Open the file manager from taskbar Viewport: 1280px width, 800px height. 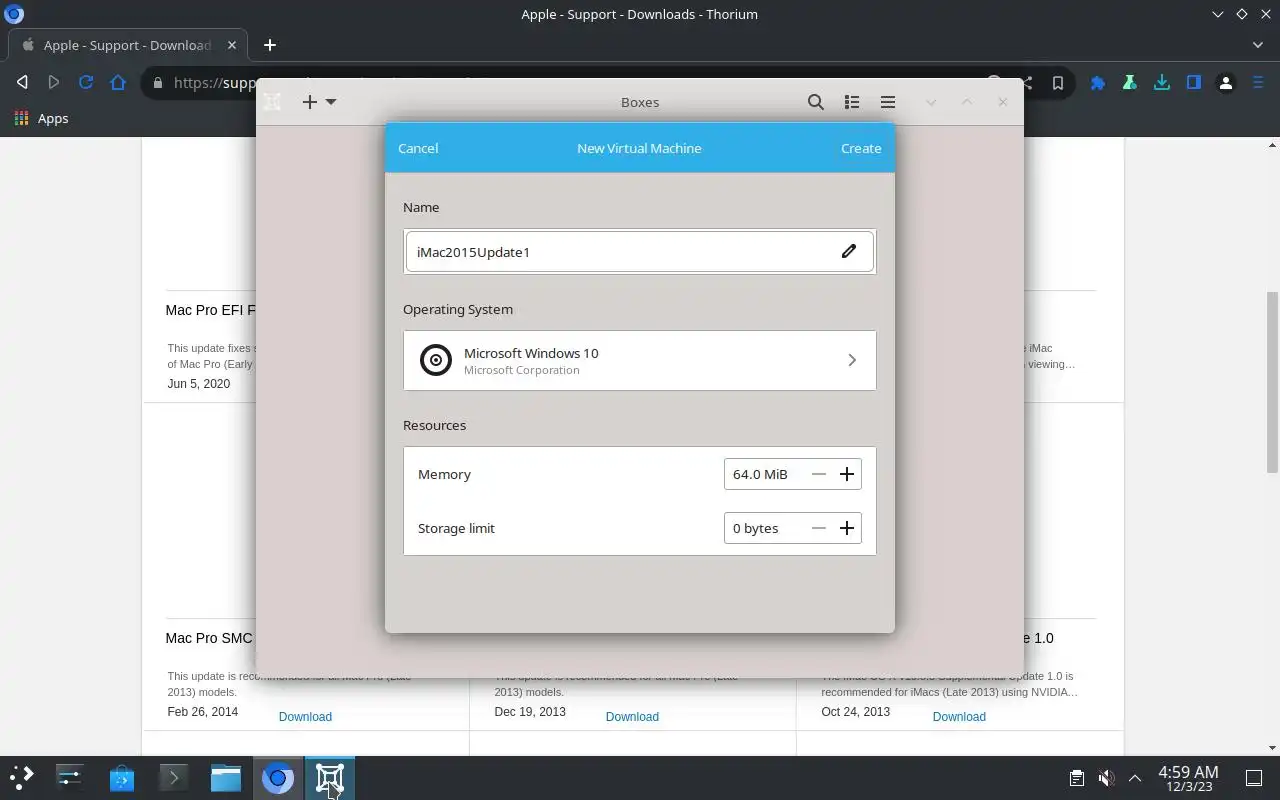click(x=226, y=777)
